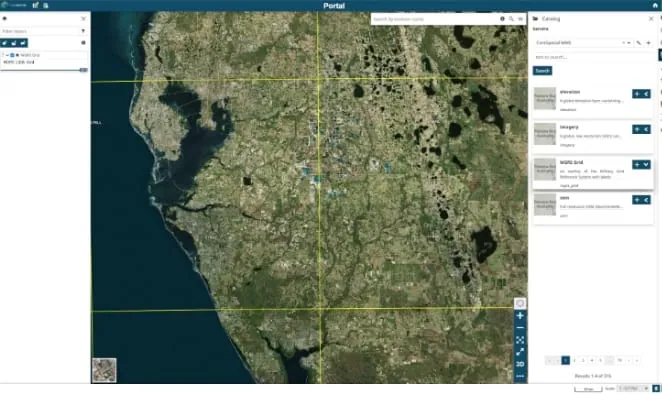Switch the map to 3D mode
The image size is (662, 394).
pos(520,364)
